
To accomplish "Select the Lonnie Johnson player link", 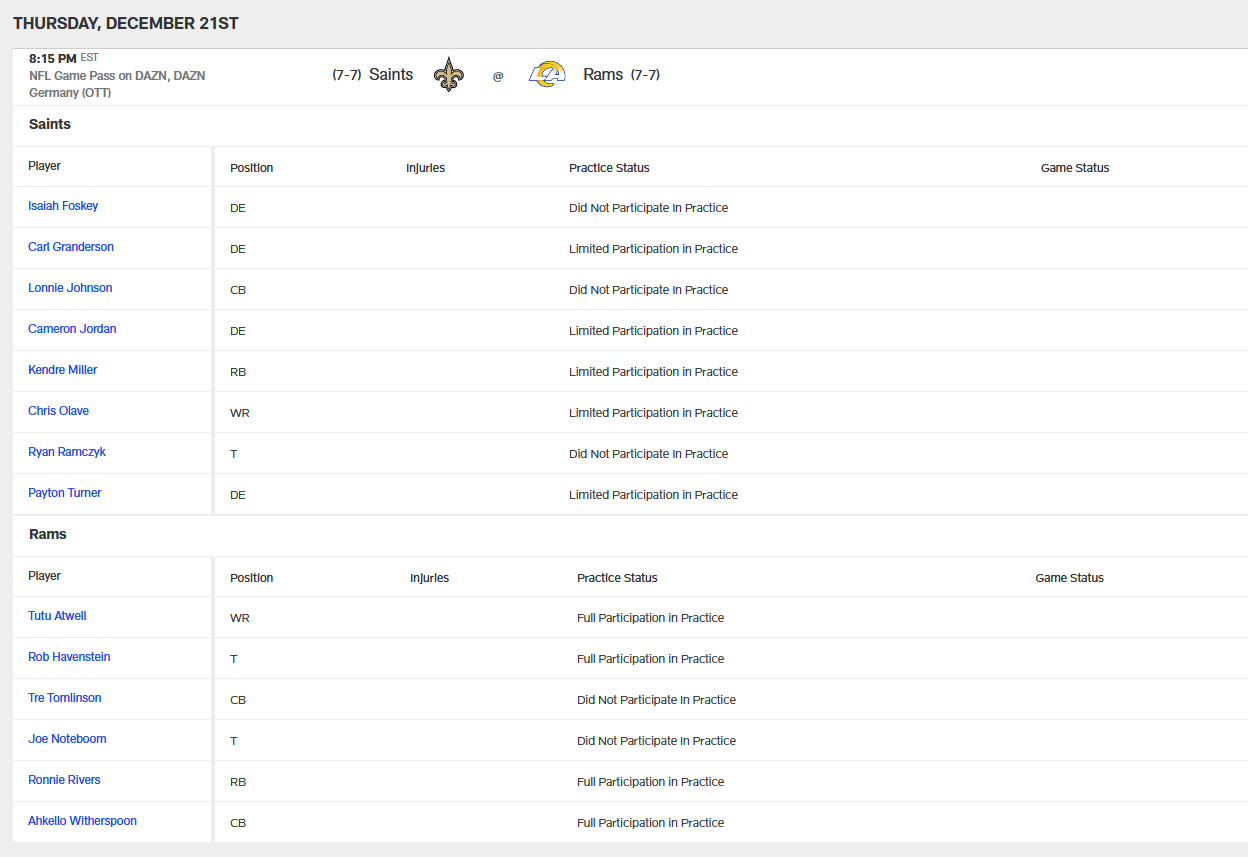I will pos(70,288).
